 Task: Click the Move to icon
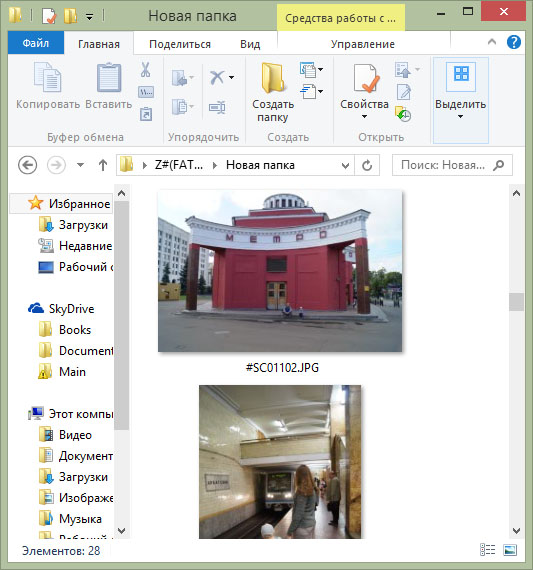(x=180, y=78)
